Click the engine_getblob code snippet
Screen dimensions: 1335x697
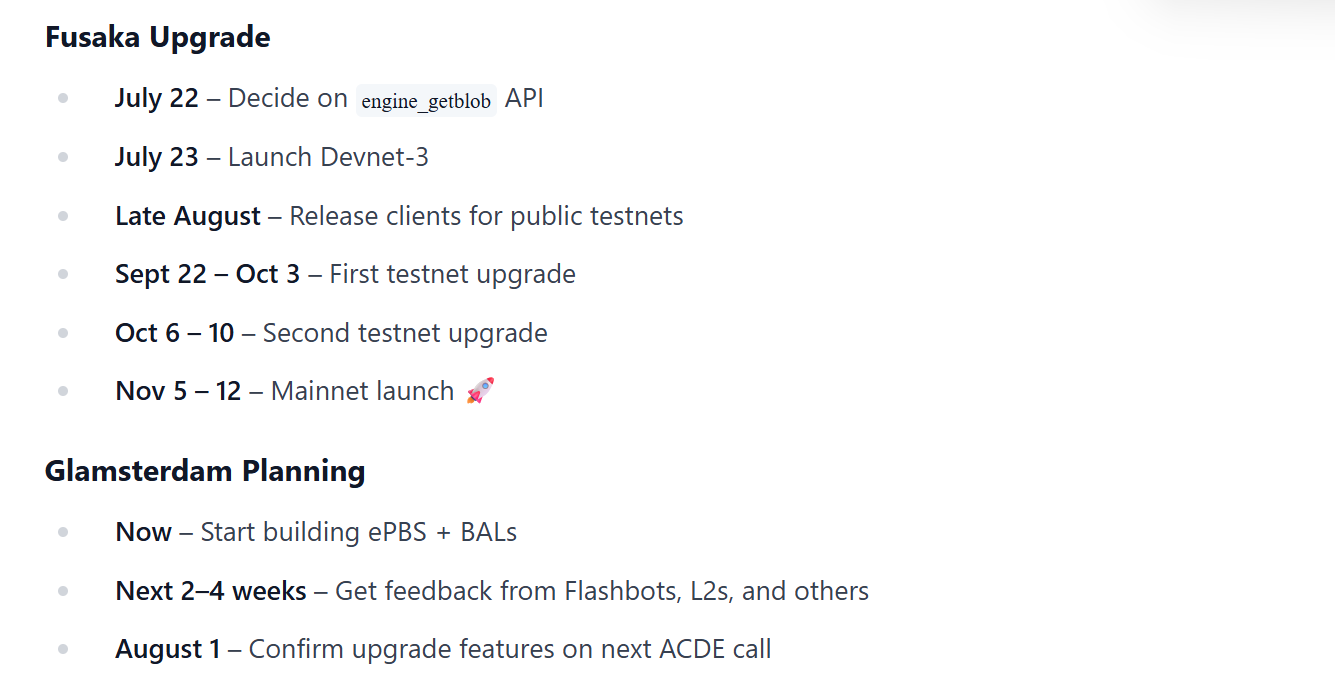tap(426, 101)
